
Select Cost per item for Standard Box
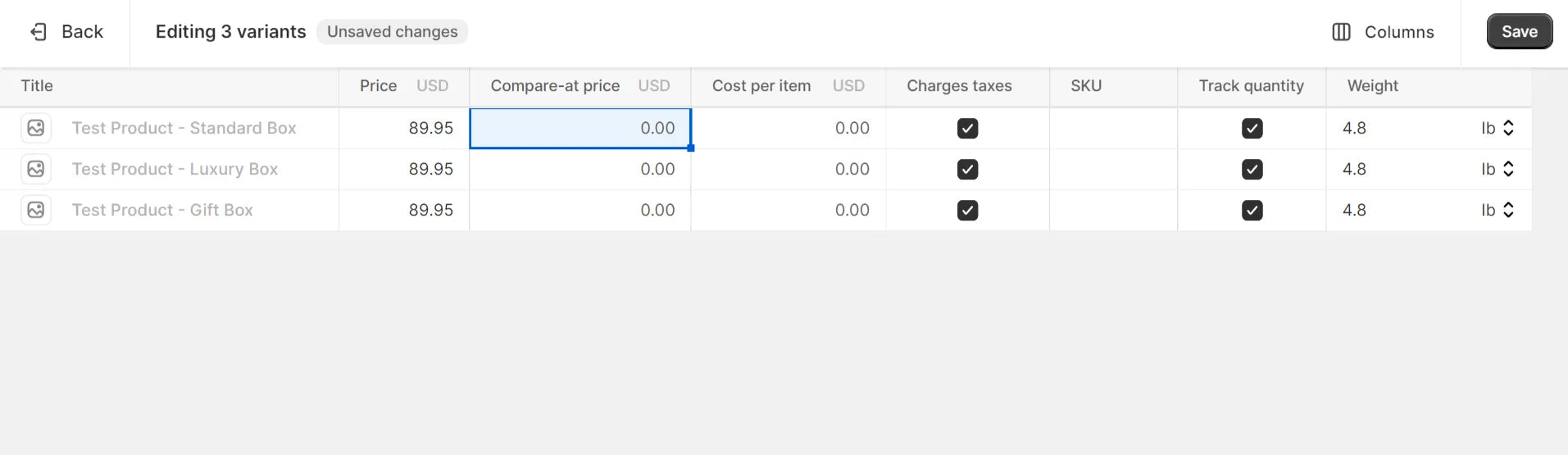788,128
